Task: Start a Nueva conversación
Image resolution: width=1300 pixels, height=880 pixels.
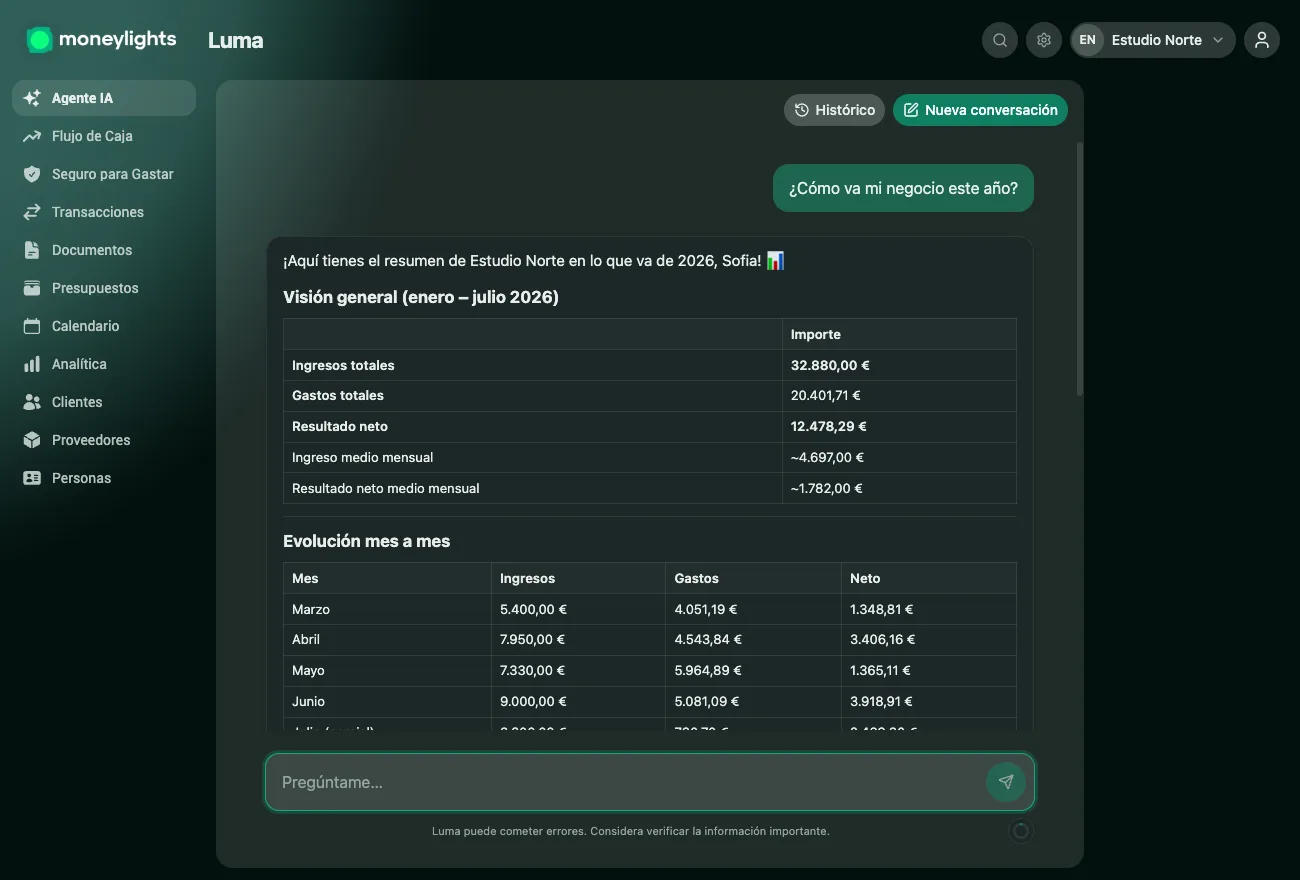Action: [x=980, y=110]
